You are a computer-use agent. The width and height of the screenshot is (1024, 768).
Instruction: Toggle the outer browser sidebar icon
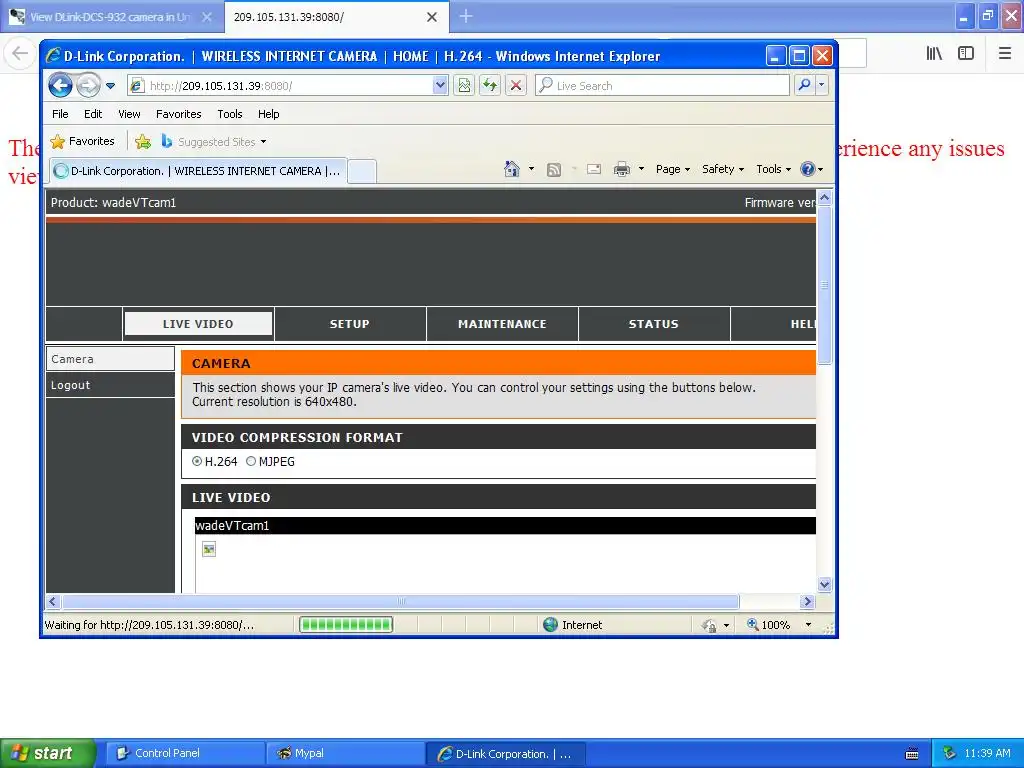[x=966, y=54]
